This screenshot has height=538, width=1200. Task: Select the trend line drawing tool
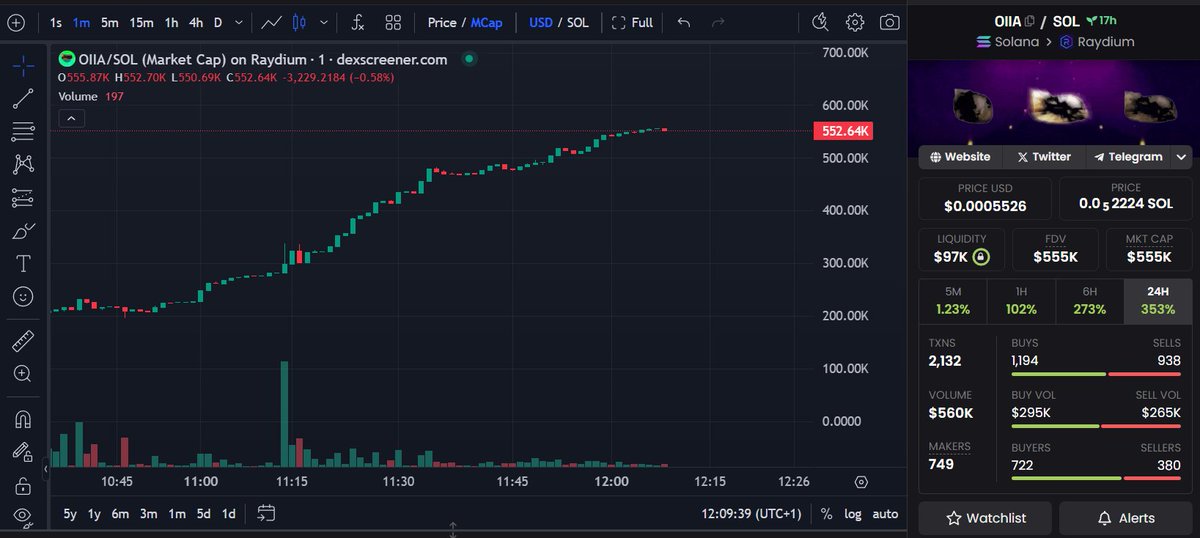tap(23, 99)
